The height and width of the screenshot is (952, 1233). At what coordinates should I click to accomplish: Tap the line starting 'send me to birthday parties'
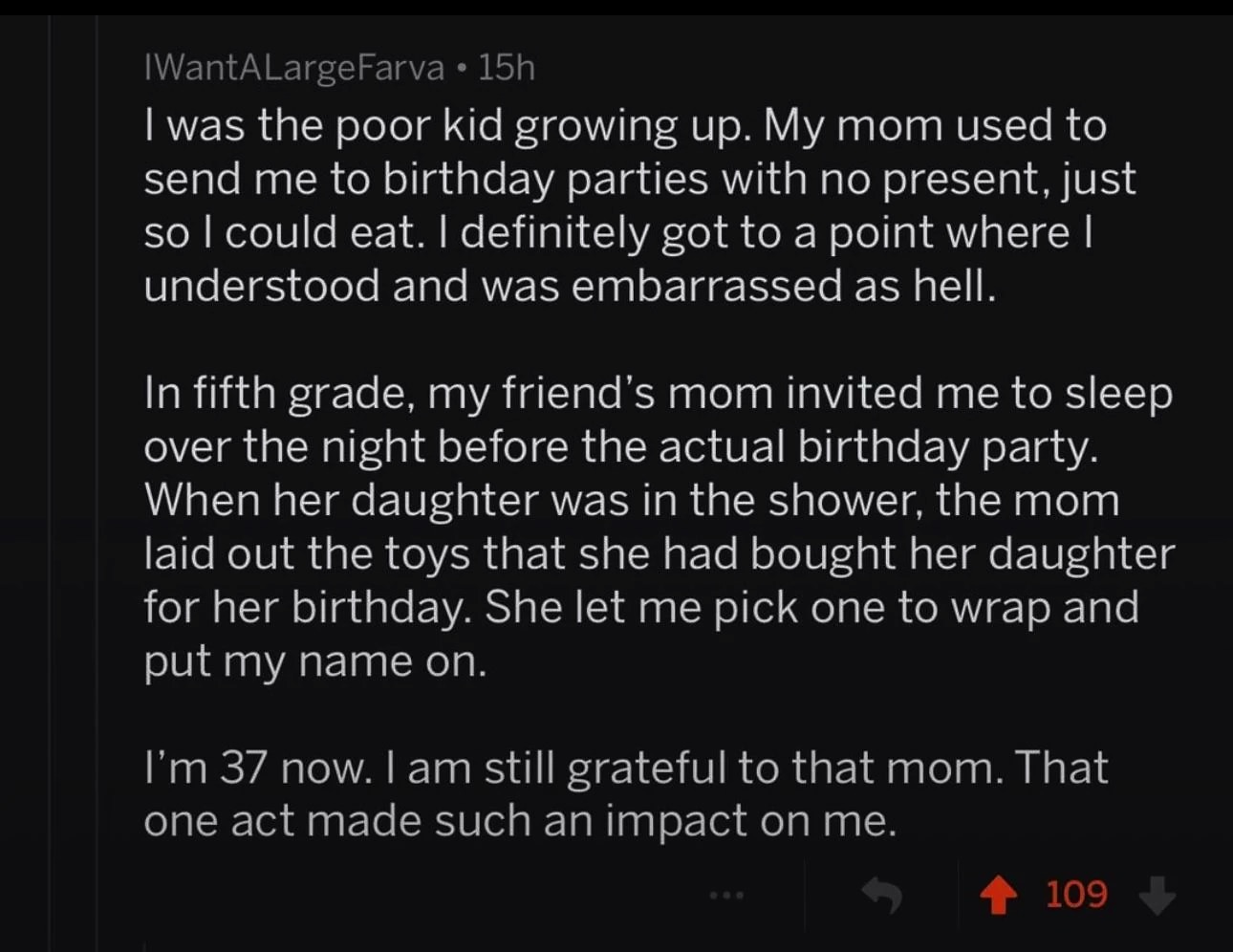click(640, 180)
